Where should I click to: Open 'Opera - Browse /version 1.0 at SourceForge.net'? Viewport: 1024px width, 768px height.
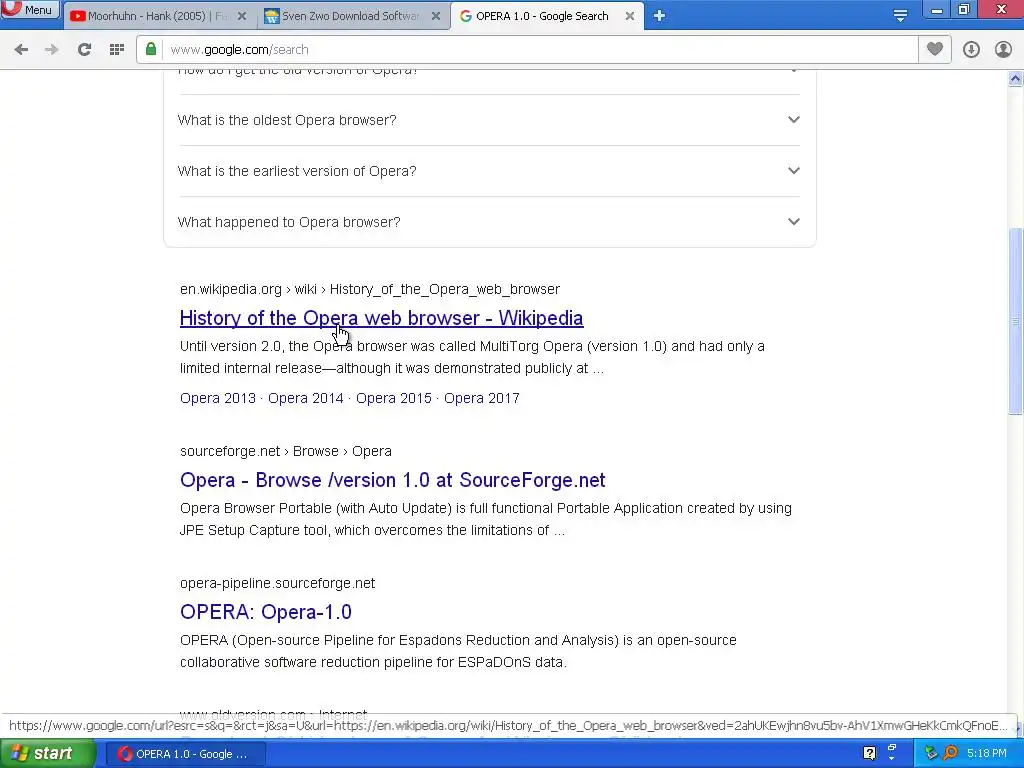pos(392,480)
